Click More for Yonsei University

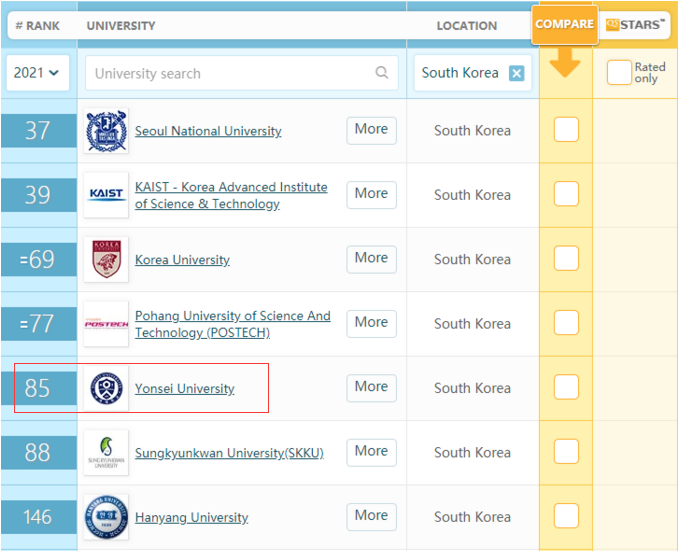click(x=371, y=388)
